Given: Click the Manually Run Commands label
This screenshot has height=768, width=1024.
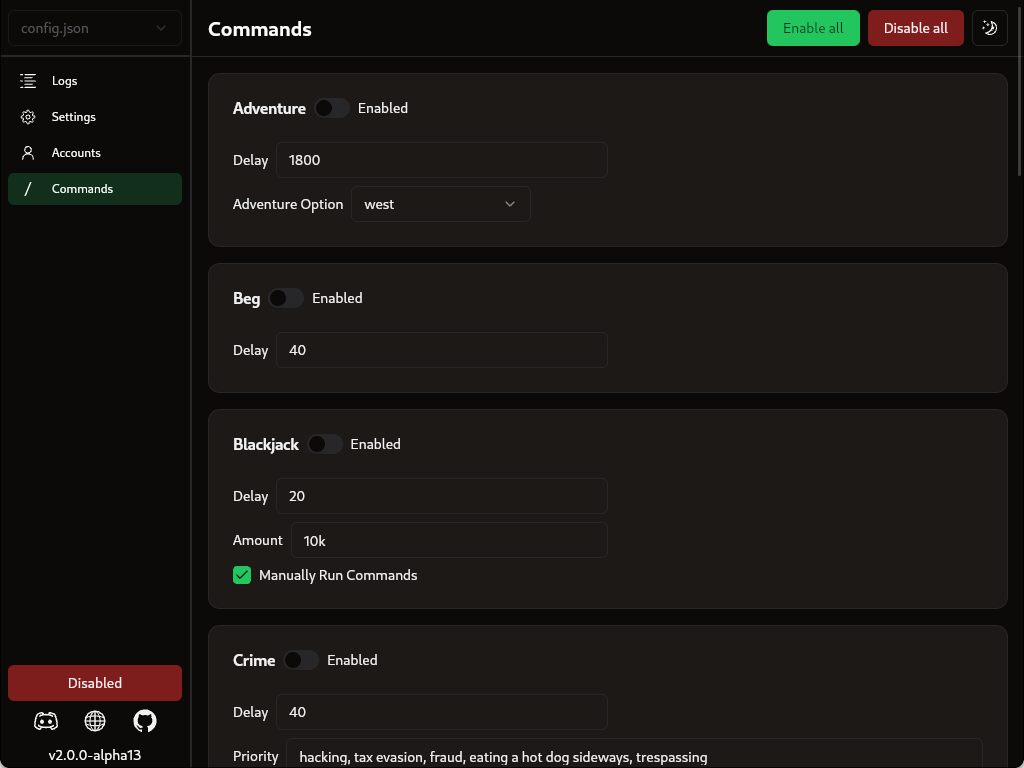Looking at the screenshot, I should pos(338,575).
